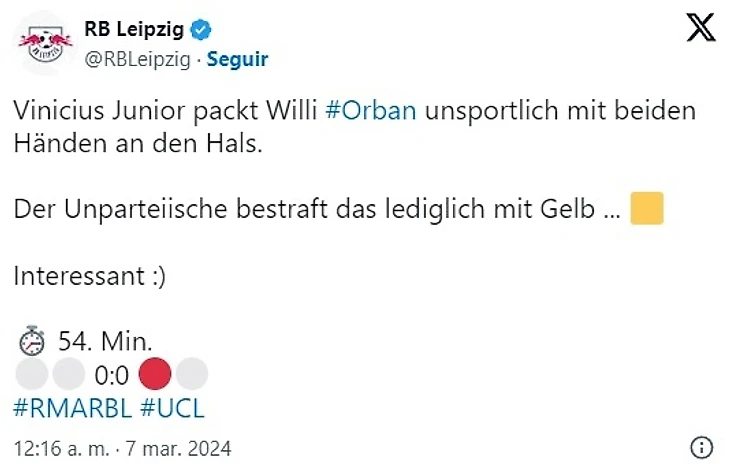Click the first grey circle left of score
This screenshot has height=474, width=730.
tap(32, 375)
